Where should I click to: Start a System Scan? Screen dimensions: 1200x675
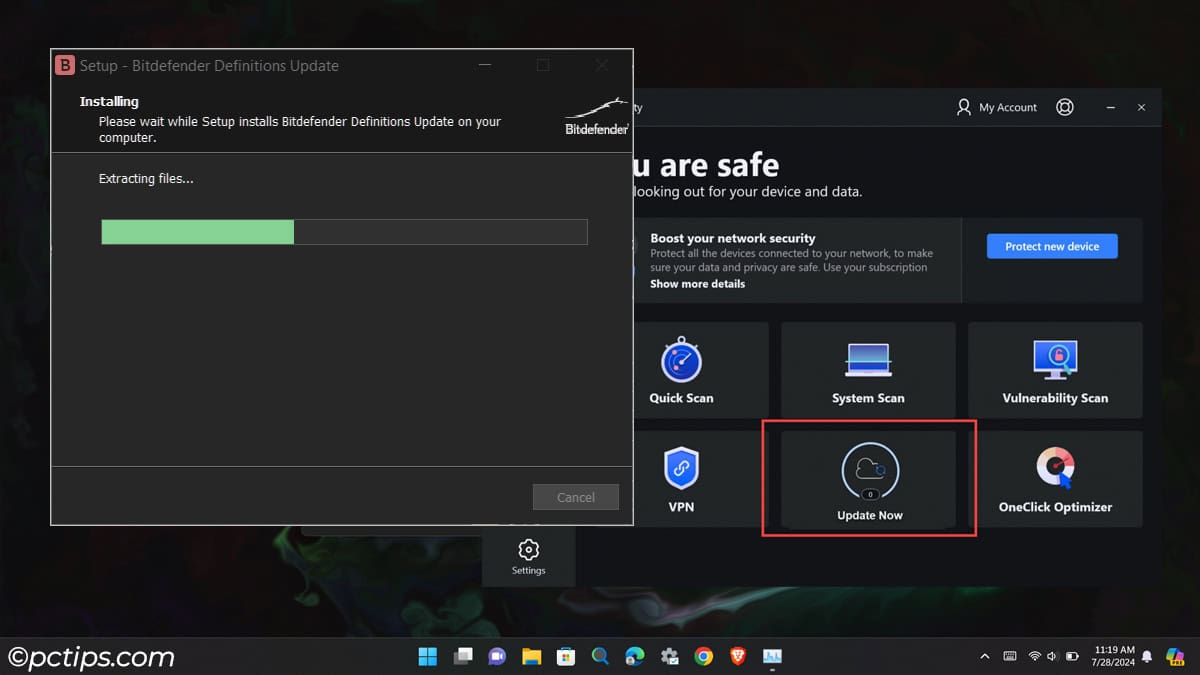pyautogui.click(x=868, y=370)
